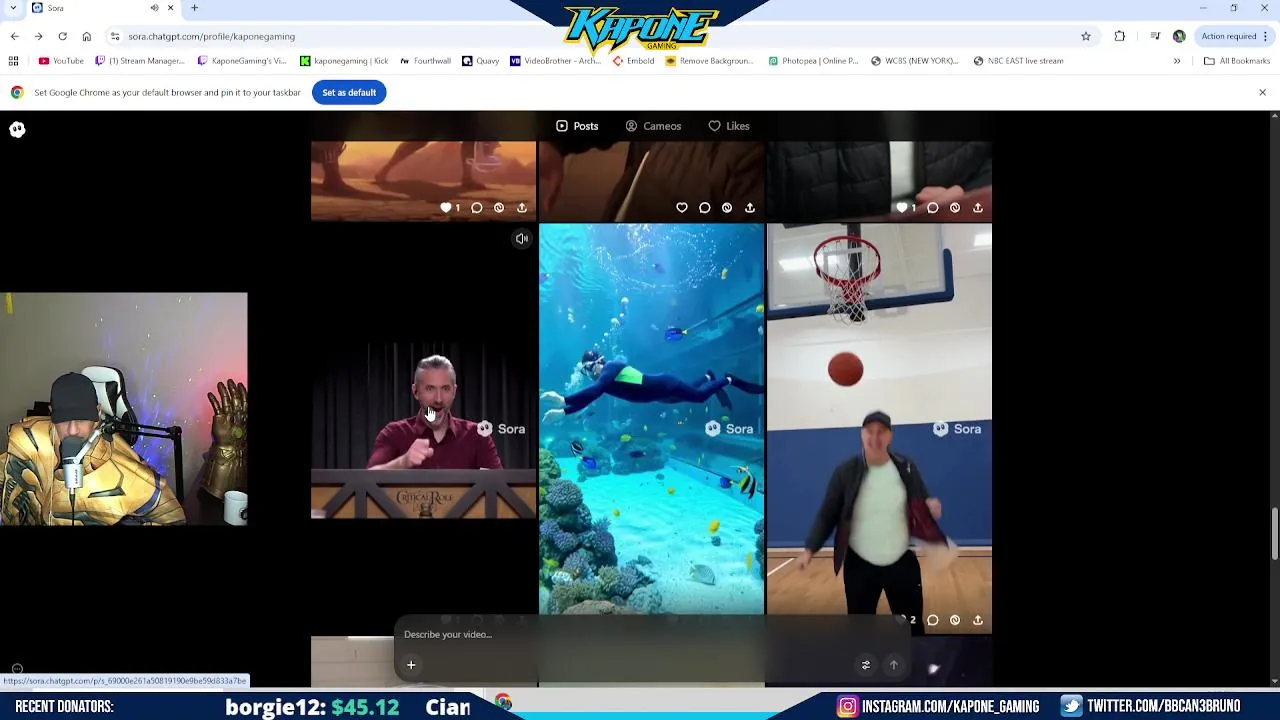Share the basketball video
The width and height of the screenshot is (1280, 720).
[x=978, y=620]
